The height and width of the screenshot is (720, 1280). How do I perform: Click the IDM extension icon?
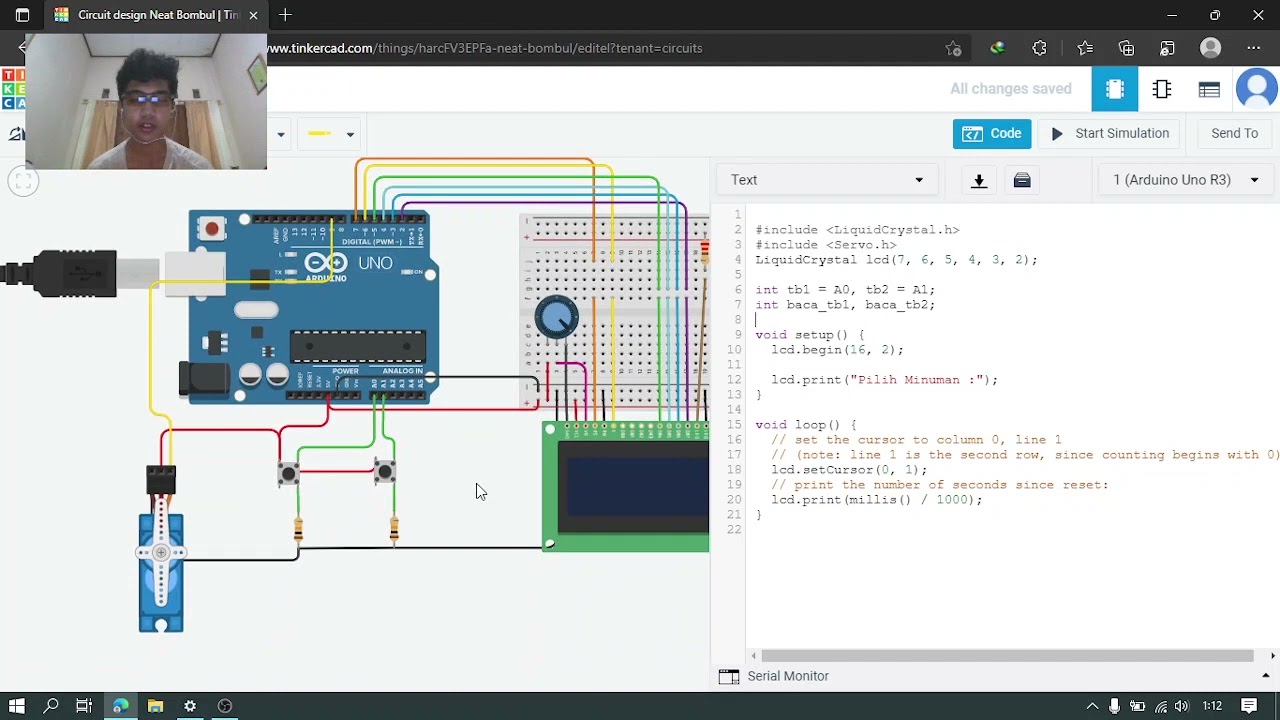(997, 48)
